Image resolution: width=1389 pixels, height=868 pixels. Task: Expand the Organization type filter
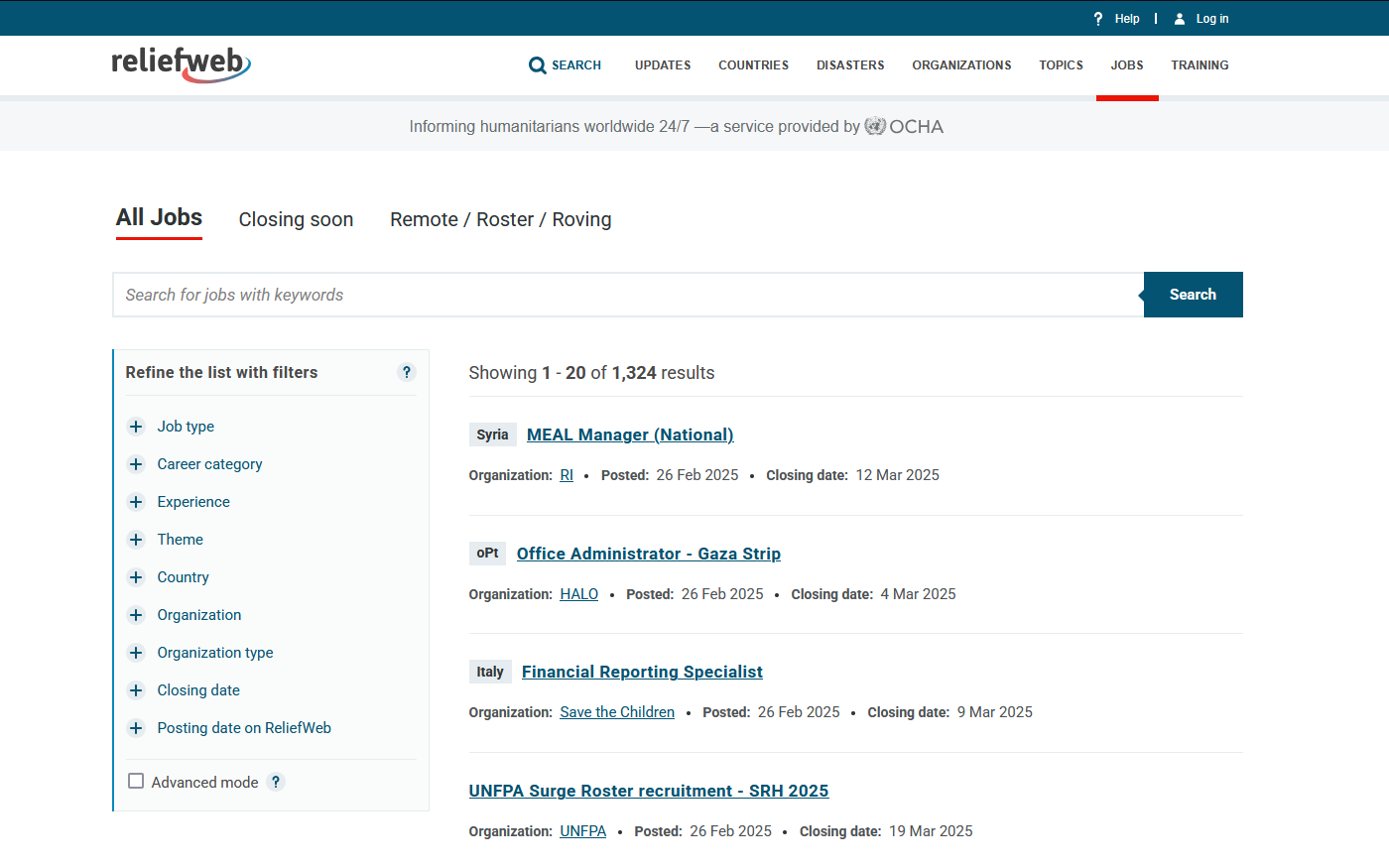pos(200,653)
